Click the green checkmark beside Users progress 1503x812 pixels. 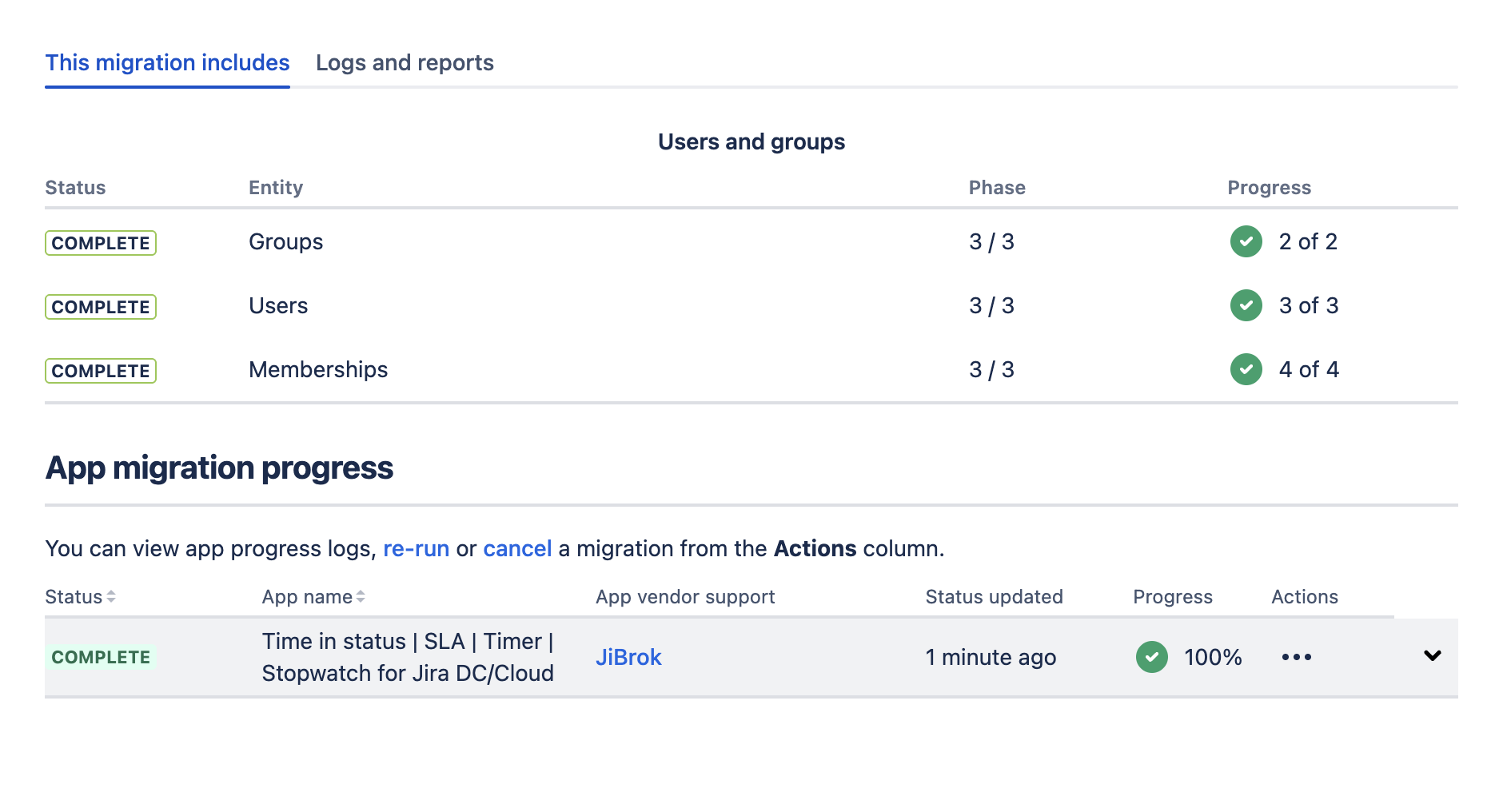point(1246,305)
